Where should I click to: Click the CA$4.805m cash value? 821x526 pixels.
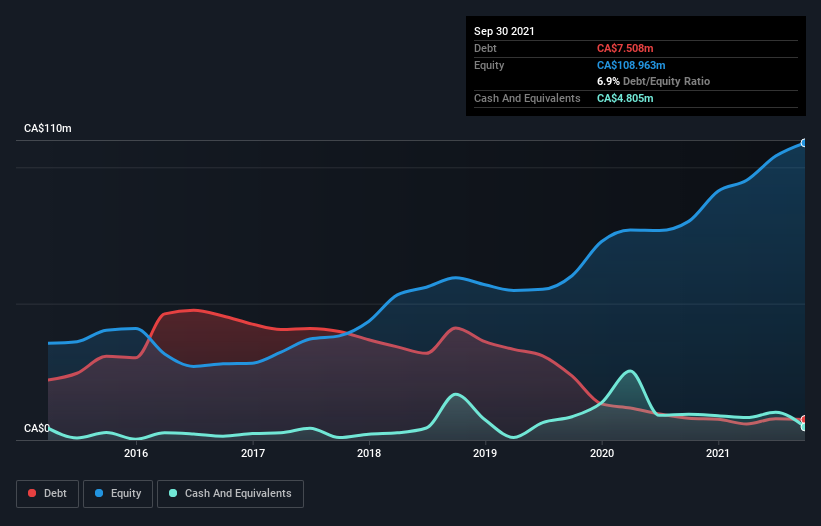click(x=625, y=98)
